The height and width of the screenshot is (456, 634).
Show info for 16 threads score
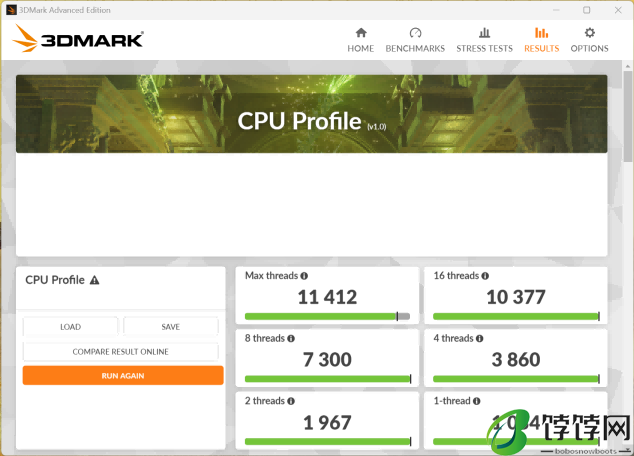point(485,276)
